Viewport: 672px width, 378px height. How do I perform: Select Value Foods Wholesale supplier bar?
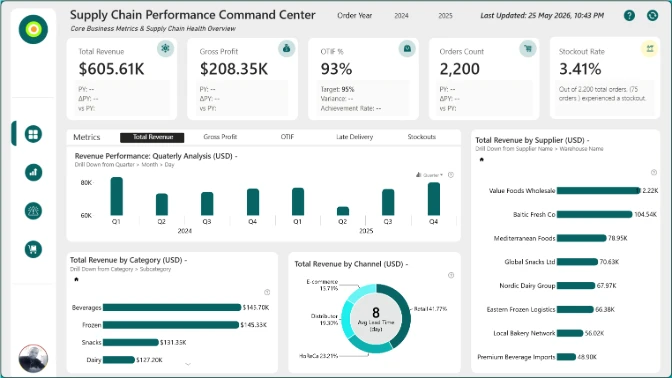point(598,190)
